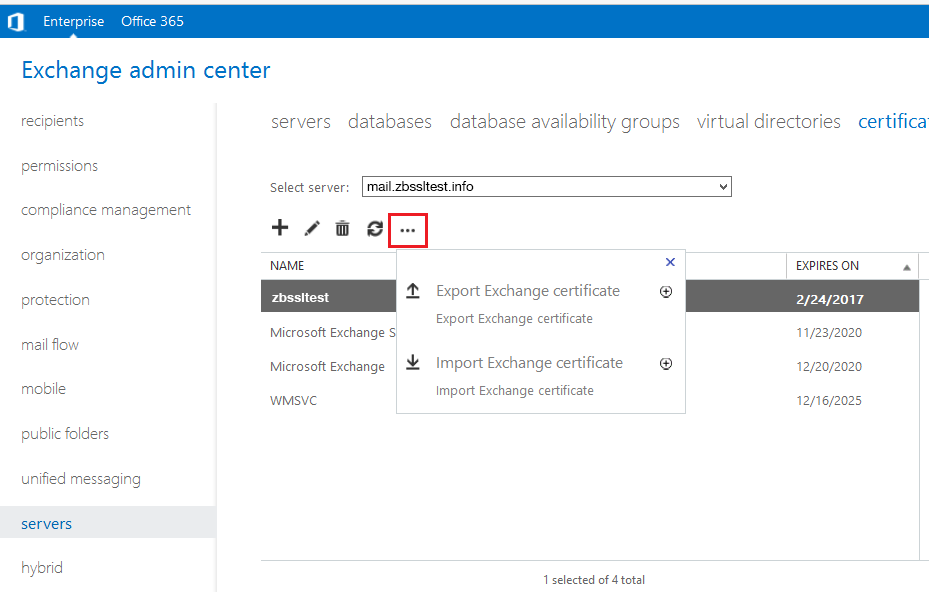Choose Export Exchange certificate from menu
Viewport: 929px width, 592px height.
527,291
